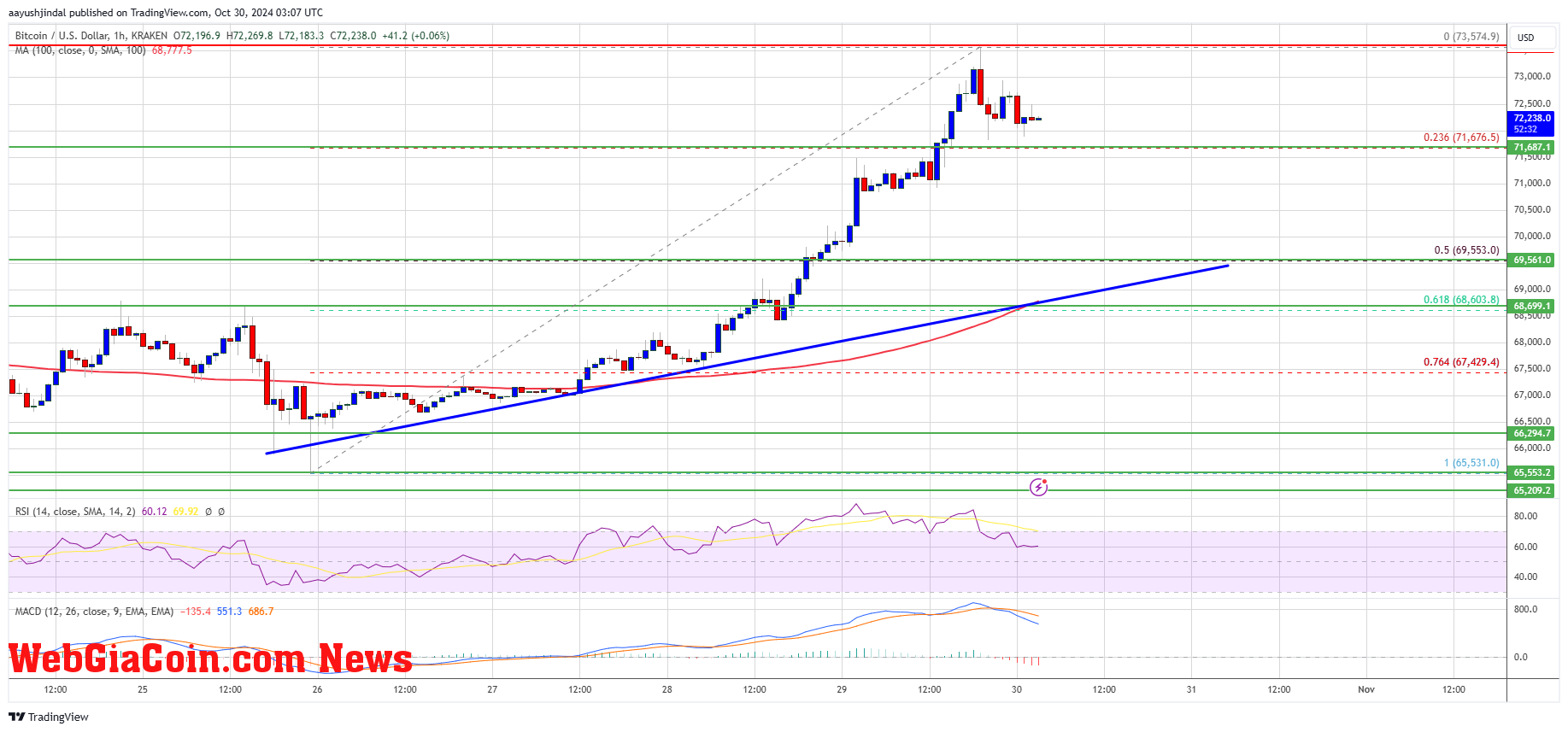Click the RSI axis value 80.00
1568x732 pixels.
click(1525, 516)
